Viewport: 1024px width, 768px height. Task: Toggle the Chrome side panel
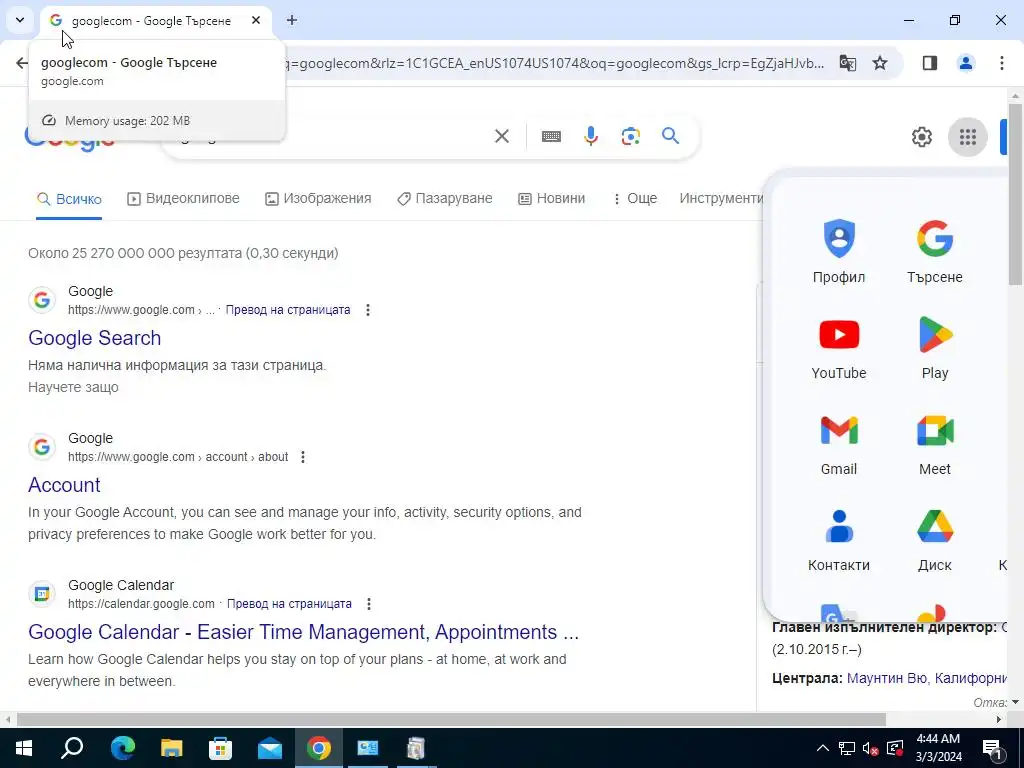click(930, 63)
